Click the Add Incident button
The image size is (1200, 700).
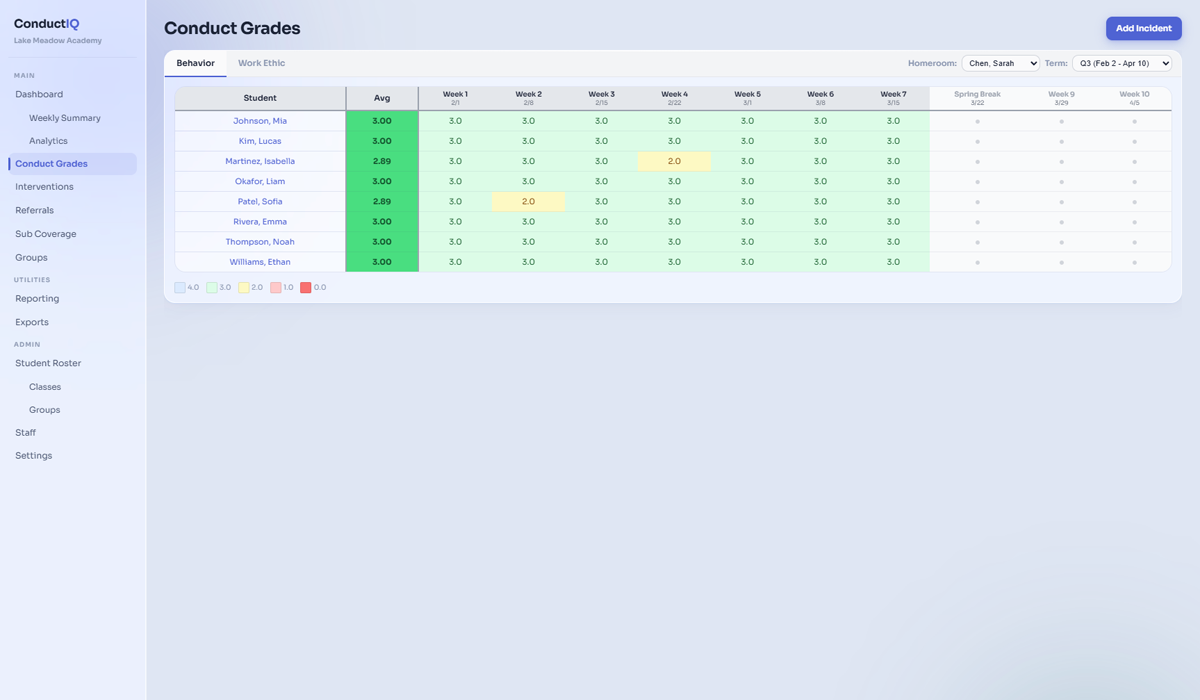1143,28
